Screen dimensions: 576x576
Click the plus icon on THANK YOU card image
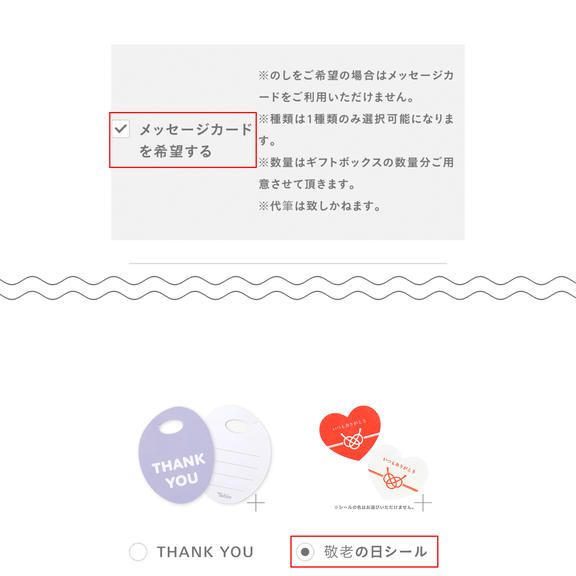[256, 503]
